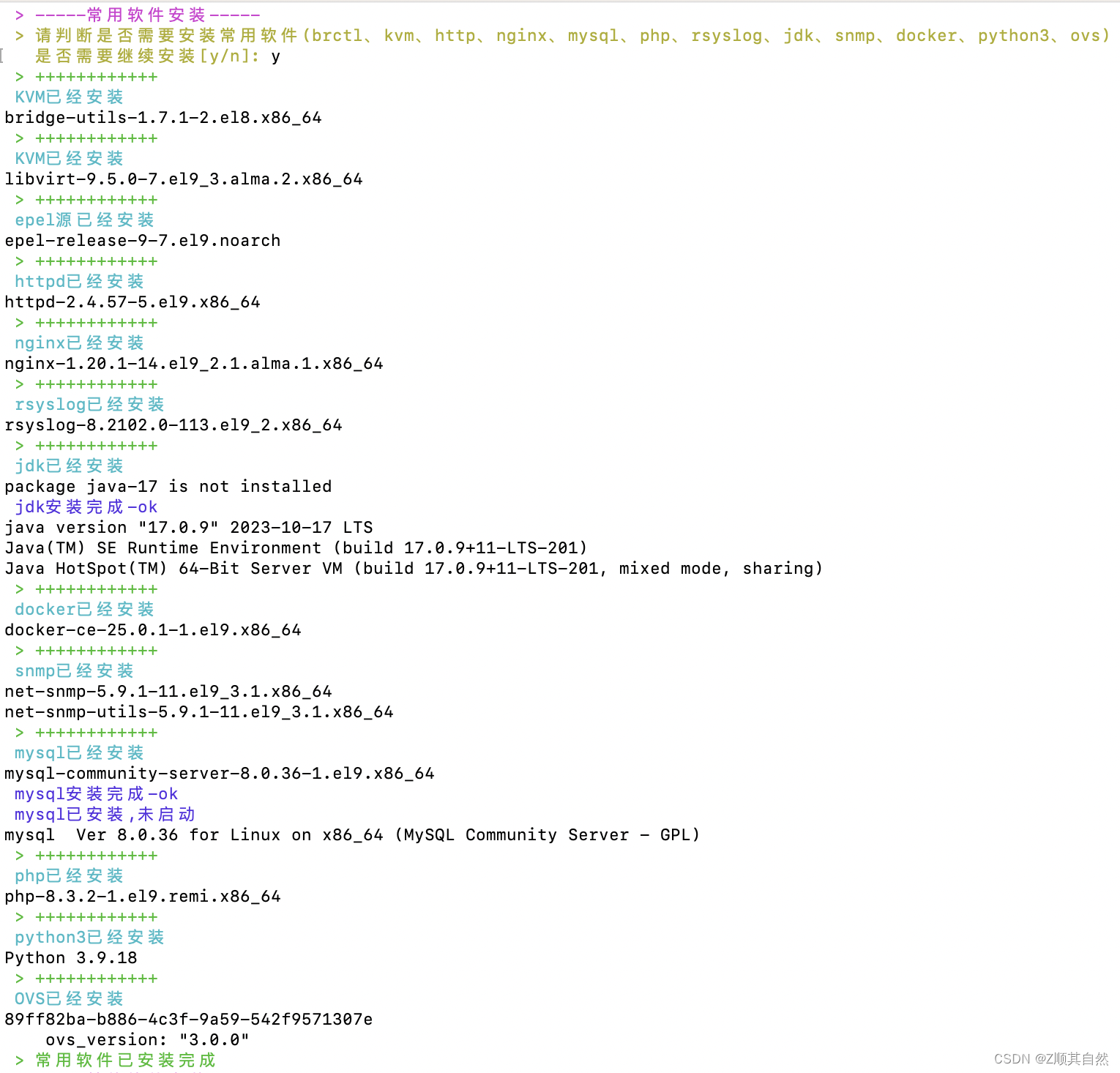Screen dimensions: 1120x1073
Task: Click the 'mysql已安装,未启动' line
Action: point(105,815)
